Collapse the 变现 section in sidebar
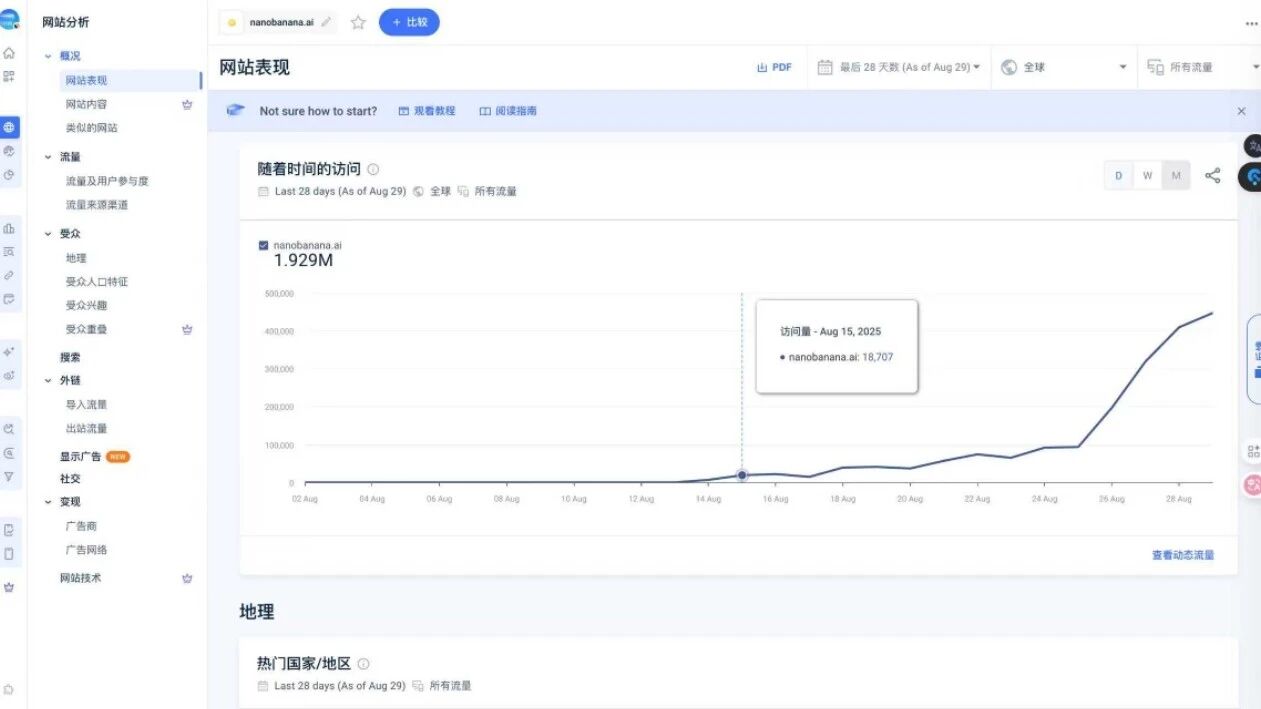This screenshot has width=1261, height=709. [48, 502]
